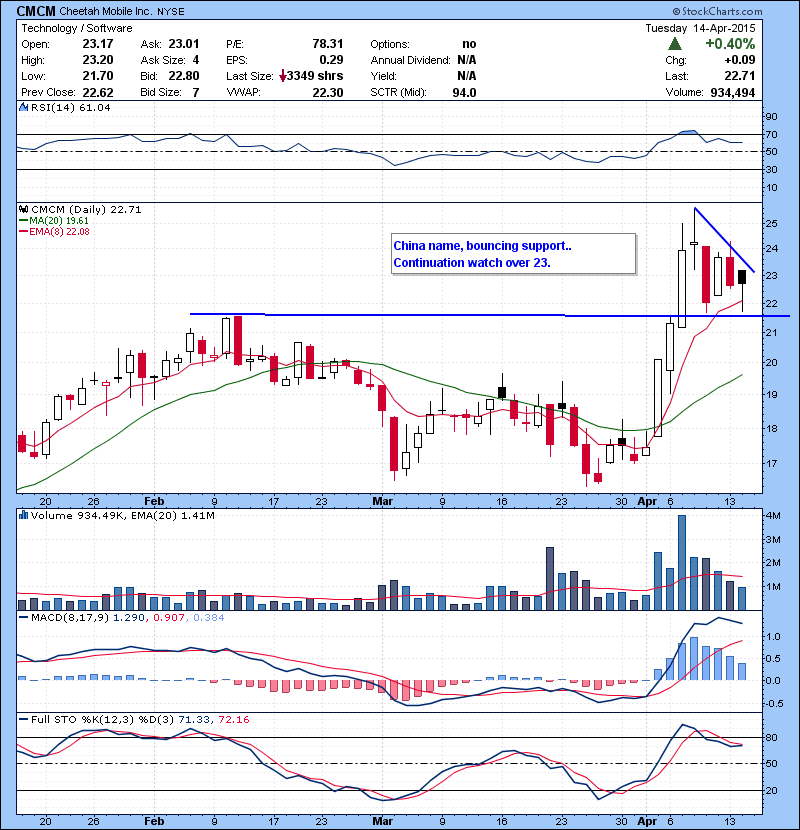Viewport: 800px width, 830px height.
Task: Click the SCTR (Mid) value 94.0
Action: [x=464, y=93]
